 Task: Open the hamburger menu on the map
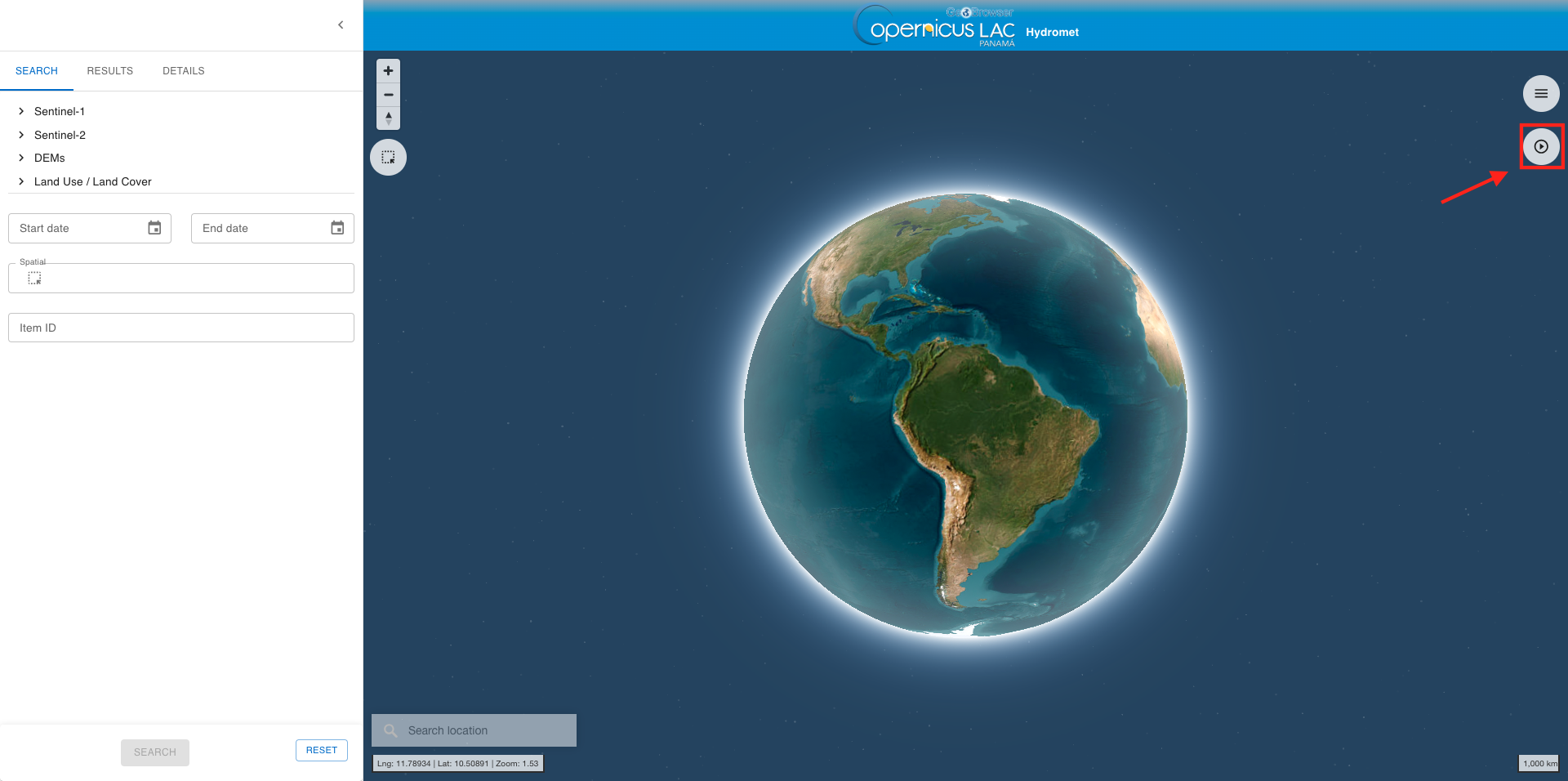click(x=1540, y=94)
